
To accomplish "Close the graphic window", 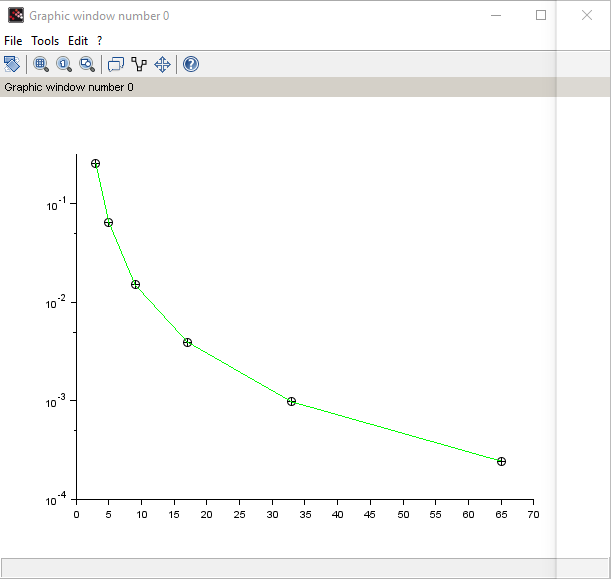I will click(x=587, y=16).
